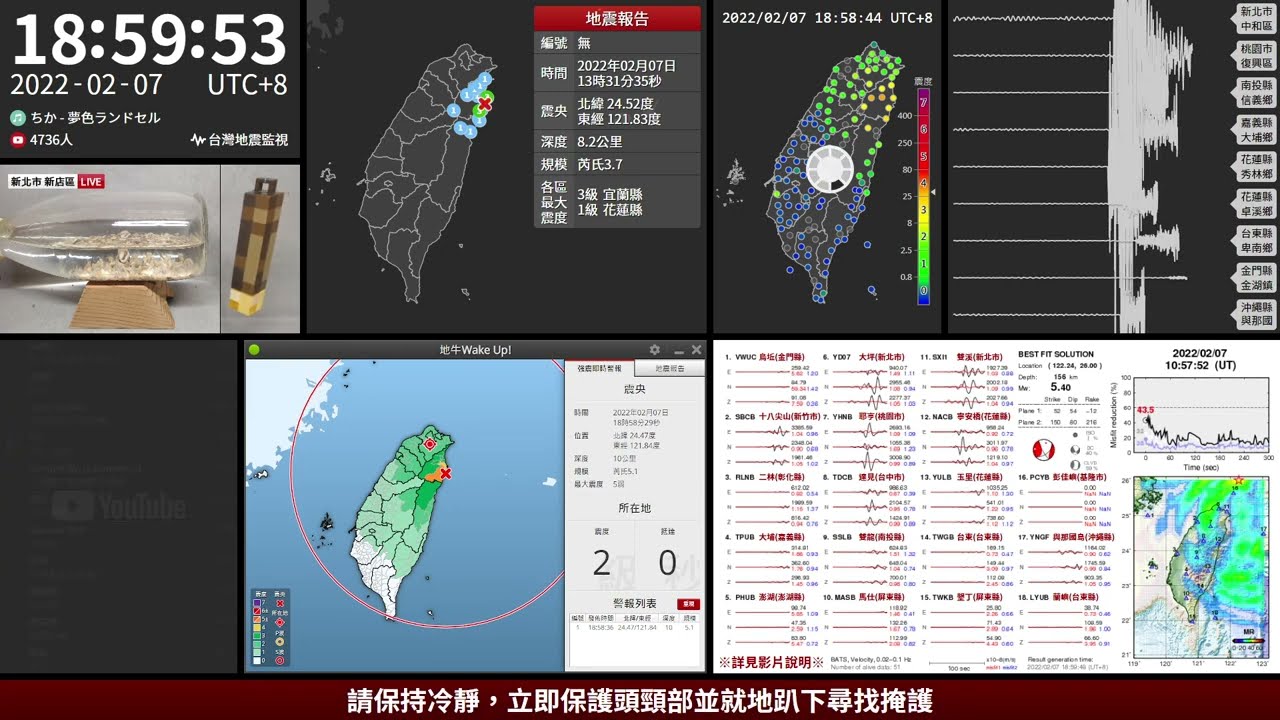Click the red LIVE badge
Viewport: 1280px width, 720px height.
(91, 182)
